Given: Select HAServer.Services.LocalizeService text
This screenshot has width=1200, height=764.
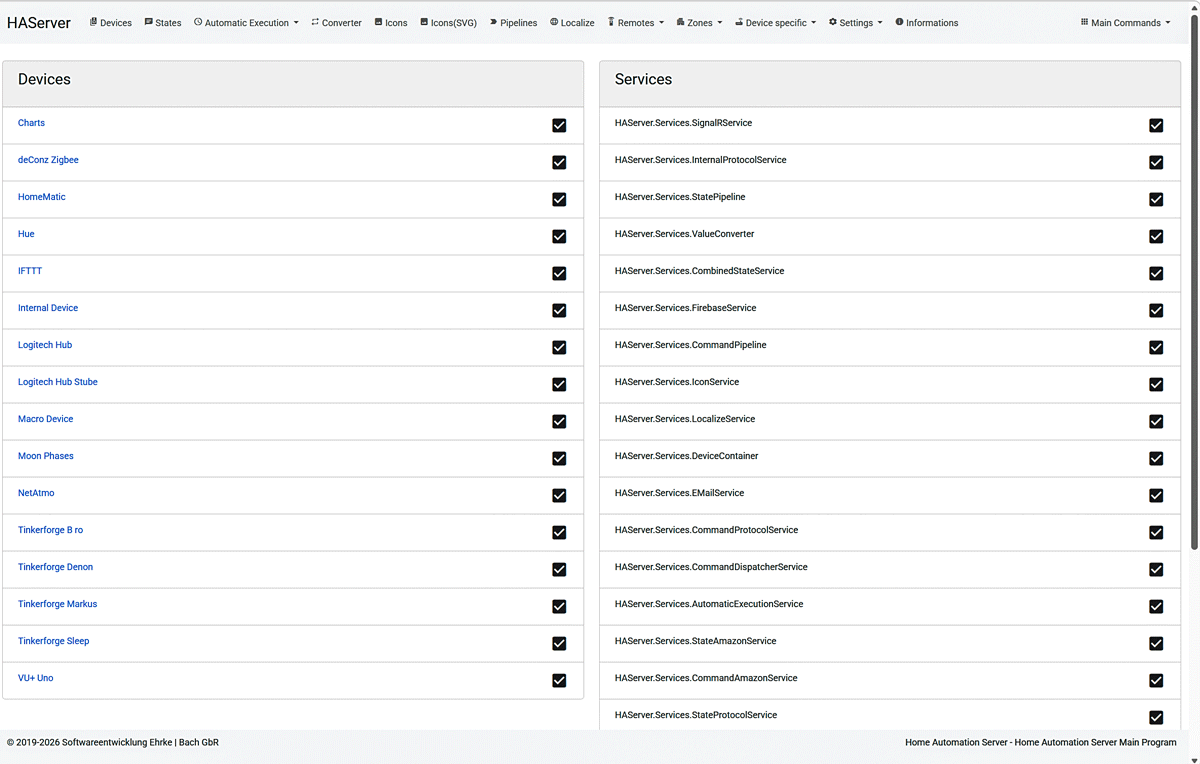Looking at the screenshot, I should [685, 419].
